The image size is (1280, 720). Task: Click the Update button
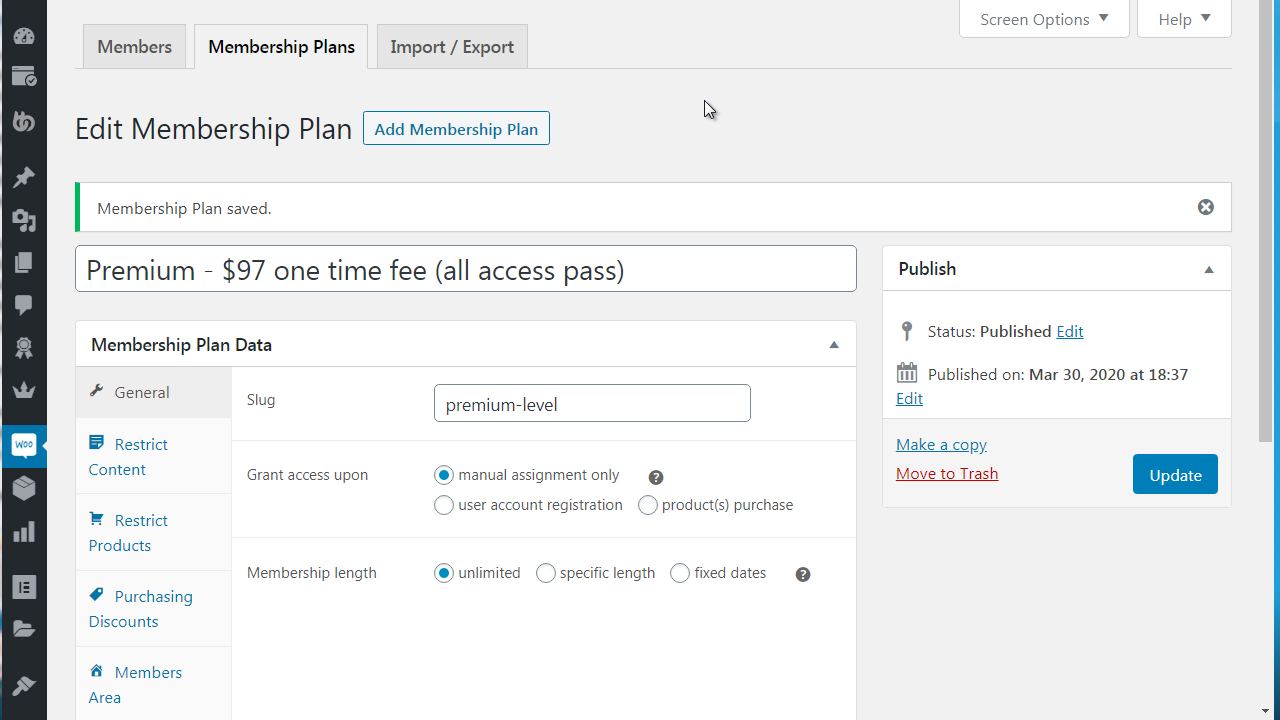[1174, 475]
